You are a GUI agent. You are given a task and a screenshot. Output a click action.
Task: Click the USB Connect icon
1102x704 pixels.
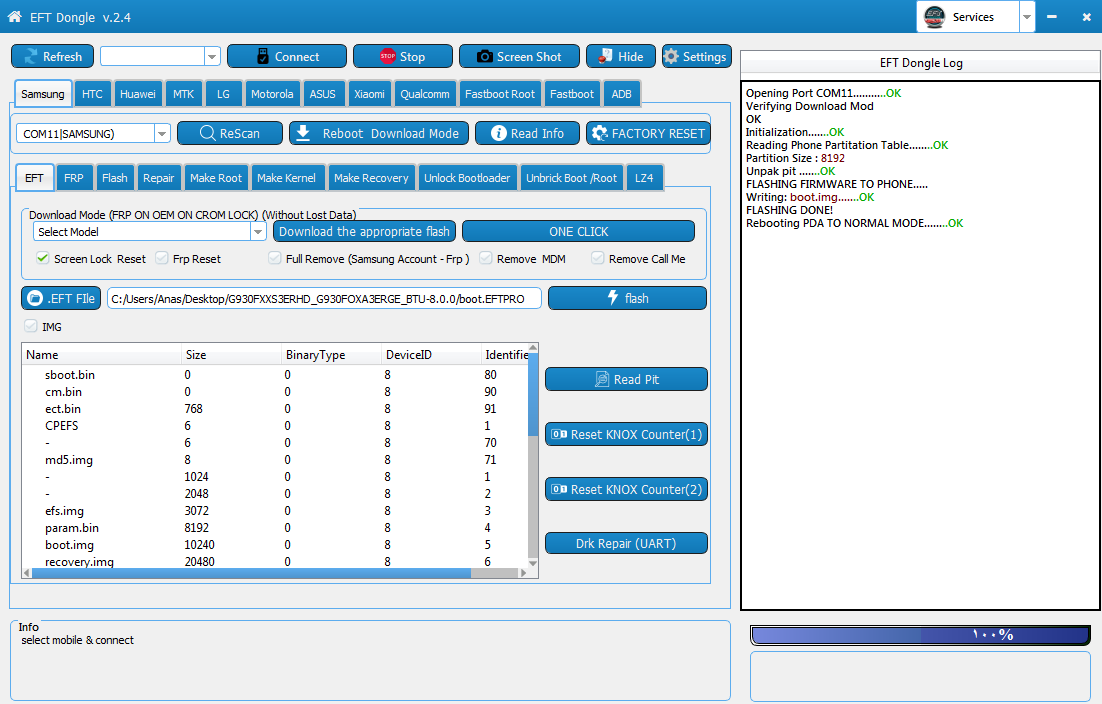(263, 57)
